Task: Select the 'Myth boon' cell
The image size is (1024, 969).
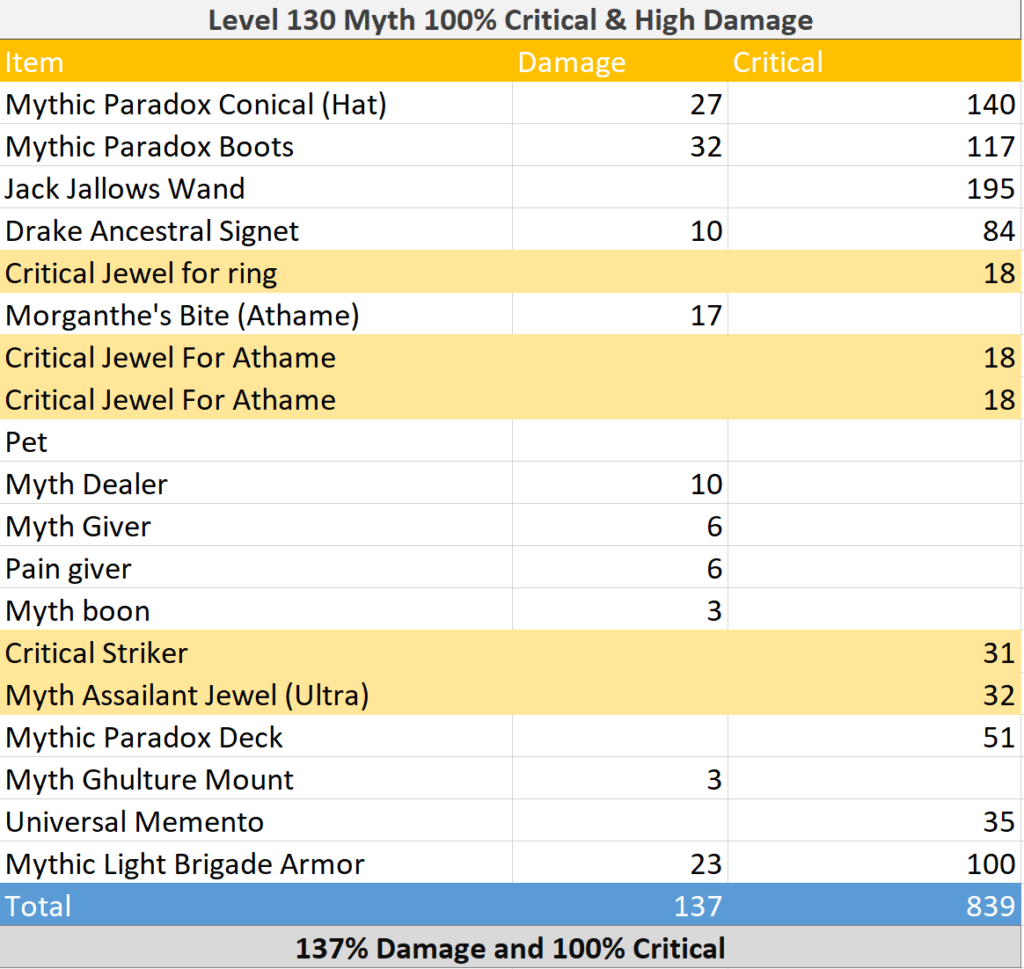Action: click(256, 611)
